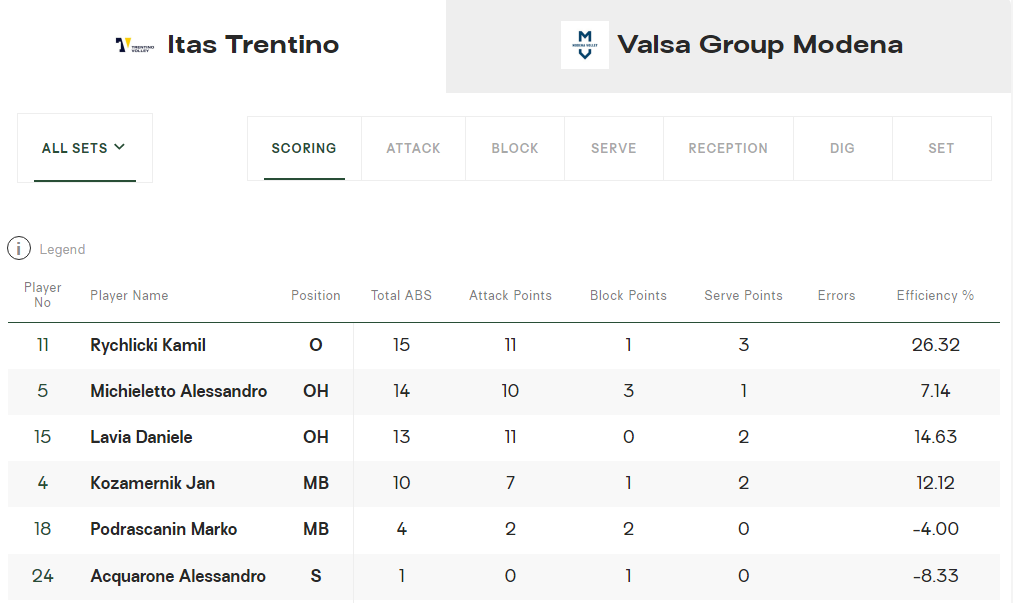Switch to the ATTACK tab
The image size is (1013, 603).
(413, 149)
